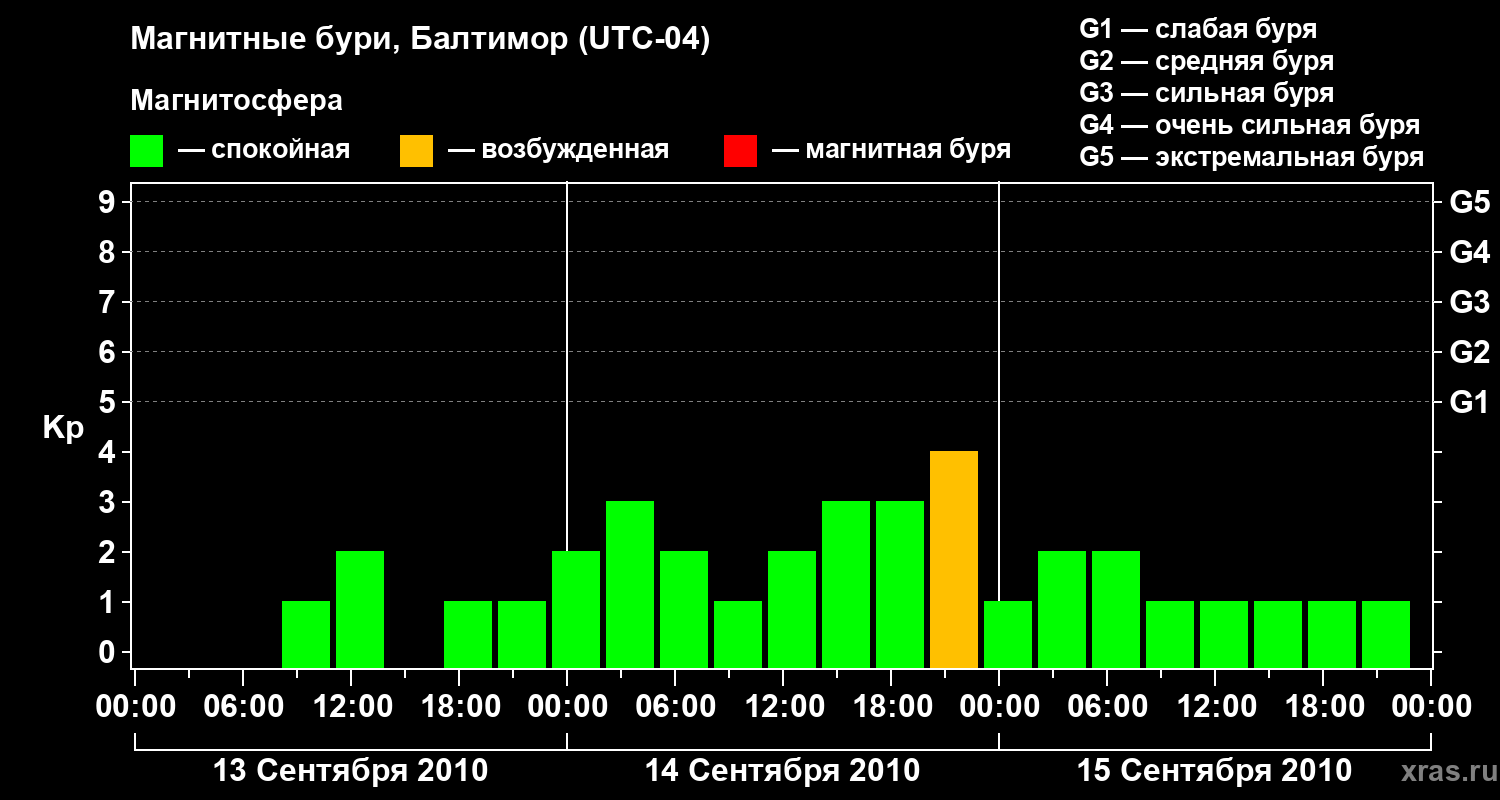Click the 'G4 — очень сильная буря' legend line
Screen dimensions: 1500x800
click(1249, 125)
